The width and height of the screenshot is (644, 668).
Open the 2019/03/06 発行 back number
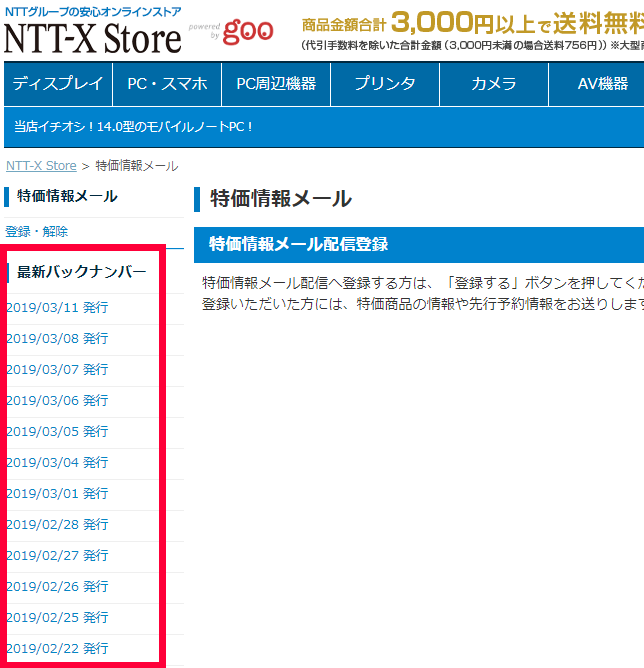[x=57, y=401]
